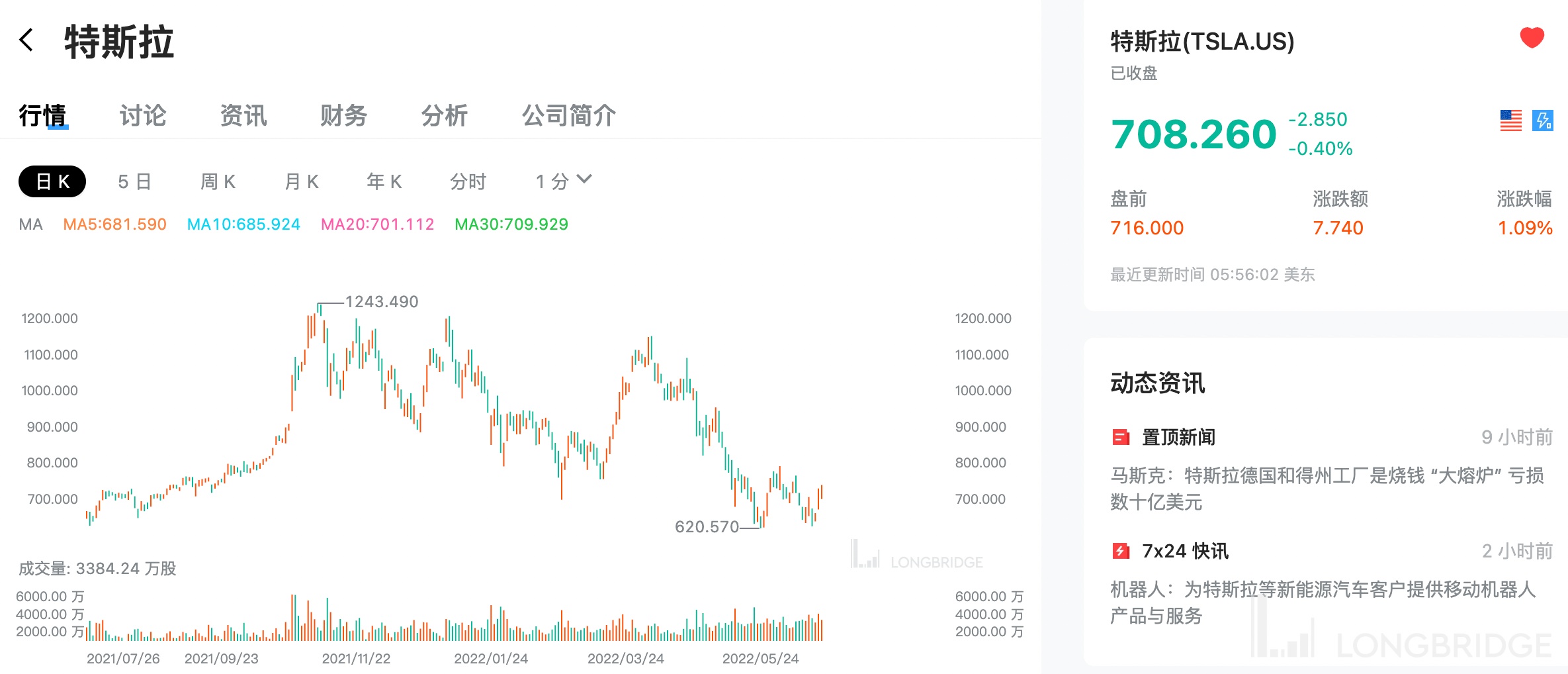Image resolution: width=1568 pixels, height=674 pixels.
Task: Show the 分时 intraday chart
Action: click(468, 181)
